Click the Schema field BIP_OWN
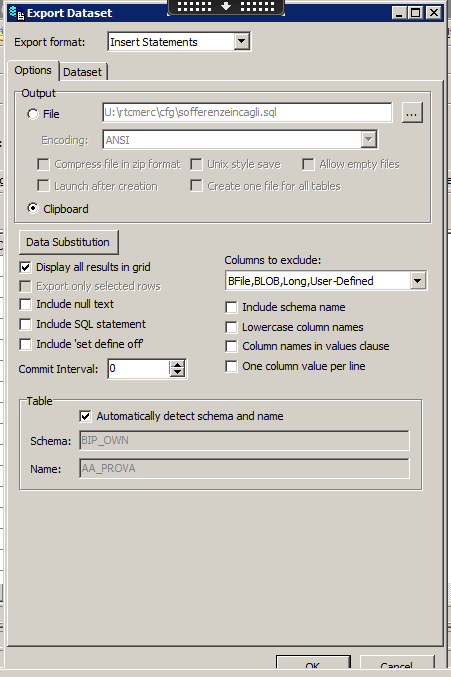The height and width of the screenshot is (677, 451). click(x=244, y=440)
